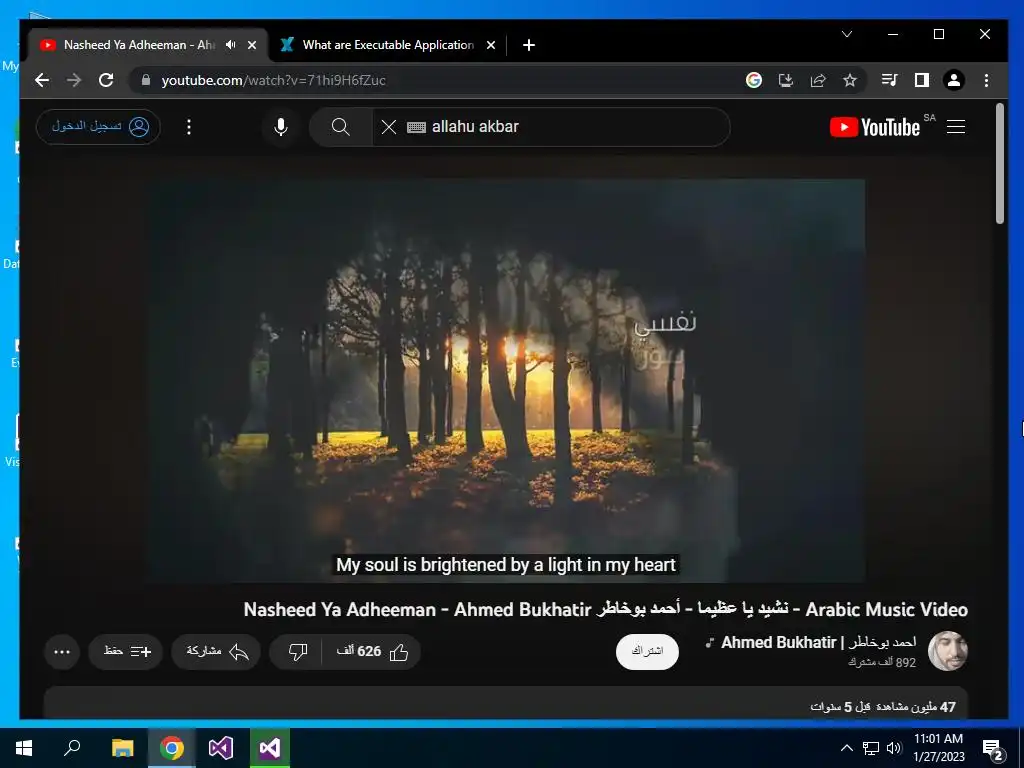
Task: Open Windows taskbar search
Action: 72,748
